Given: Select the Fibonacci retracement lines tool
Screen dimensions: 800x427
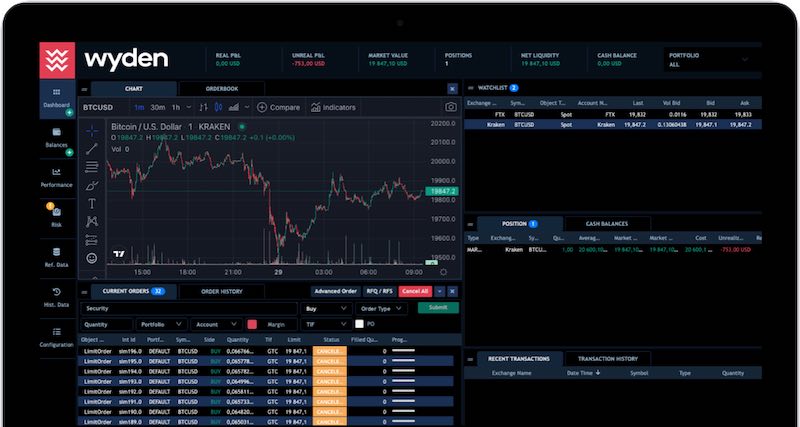Looking at the screenshot, I should tap(92, 167).
